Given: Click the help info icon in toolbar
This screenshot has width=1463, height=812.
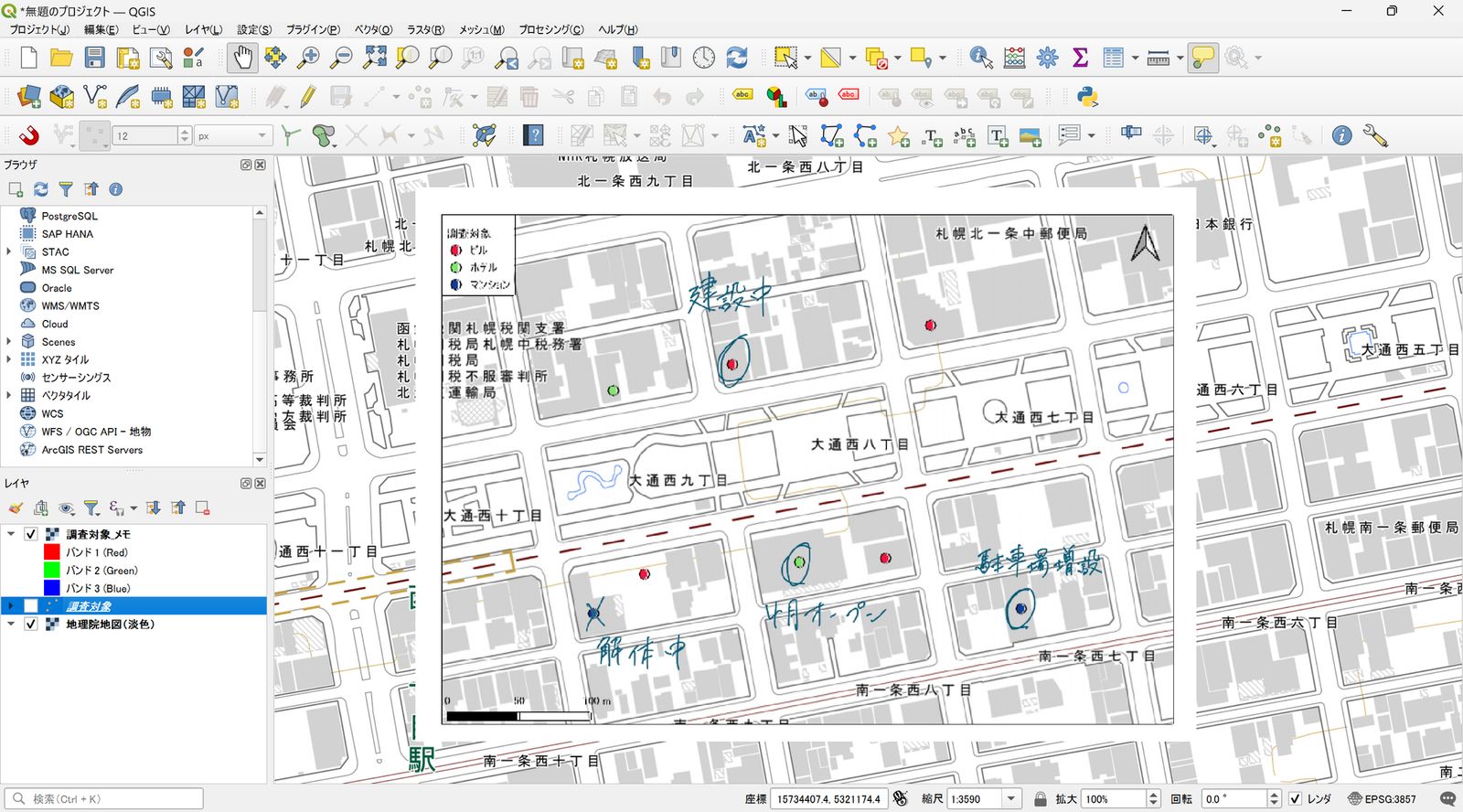Looking at the screenshot, I should tap(1341, 136).
